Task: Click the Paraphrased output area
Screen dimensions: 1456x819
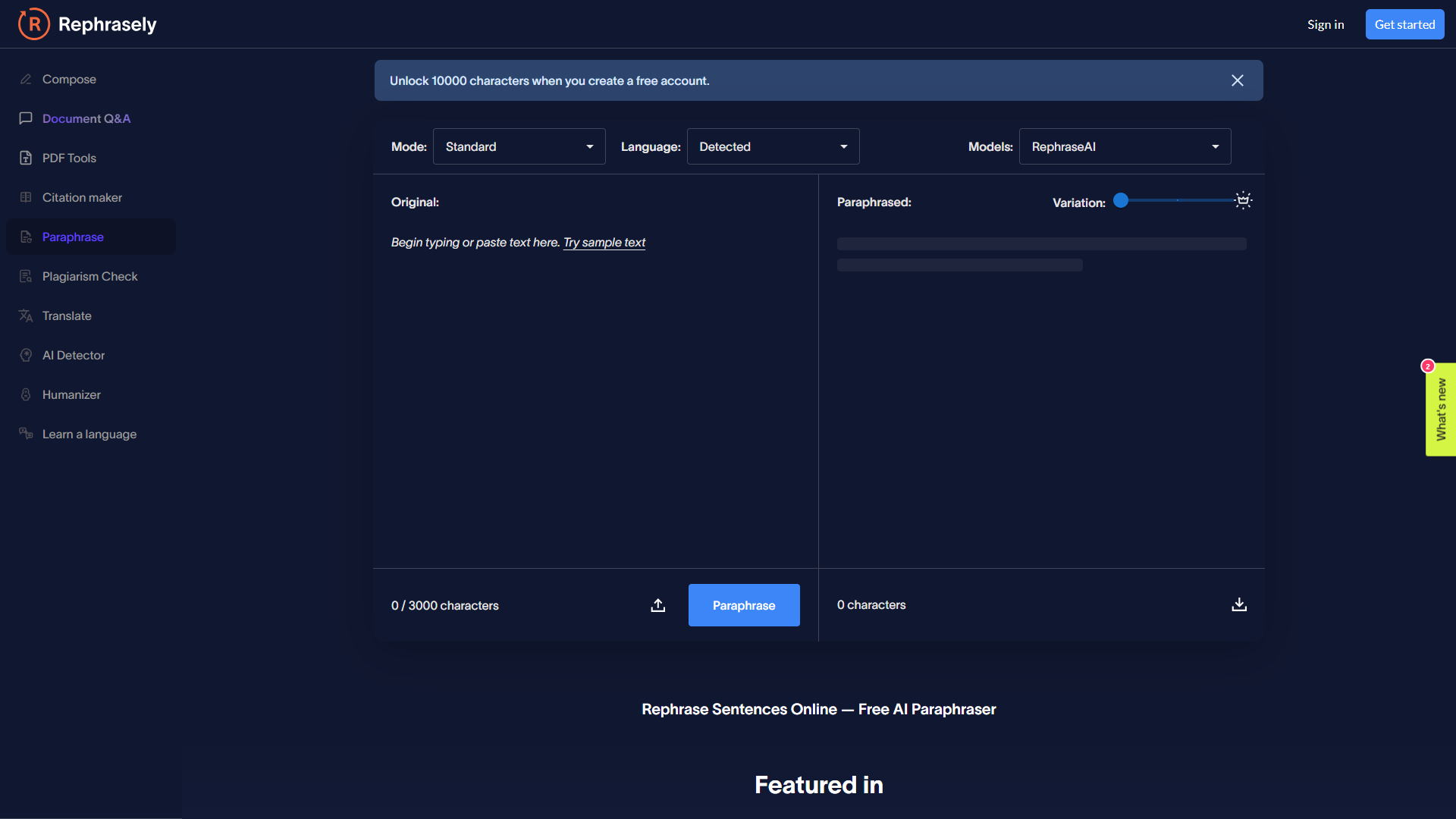Action: click(x=1041, y=394)
